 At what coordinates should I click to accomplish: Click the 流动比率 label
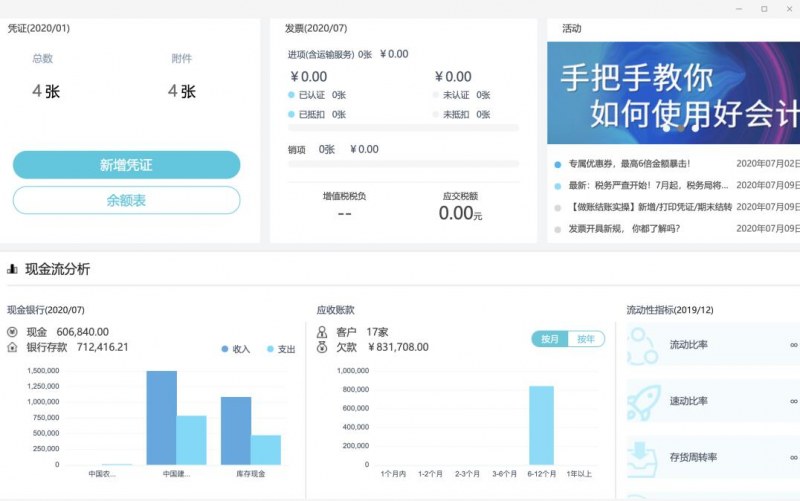[689, 345]
